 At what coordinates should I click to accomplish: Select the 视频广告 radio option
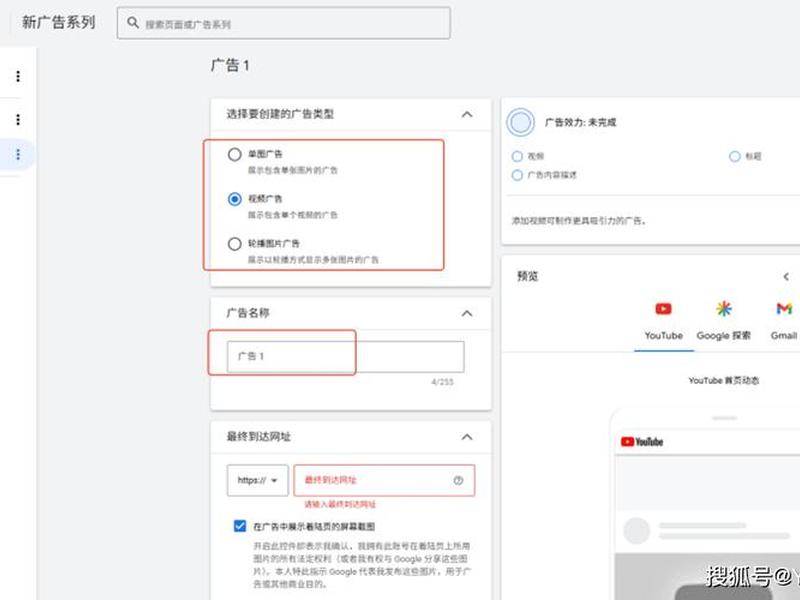235,199
